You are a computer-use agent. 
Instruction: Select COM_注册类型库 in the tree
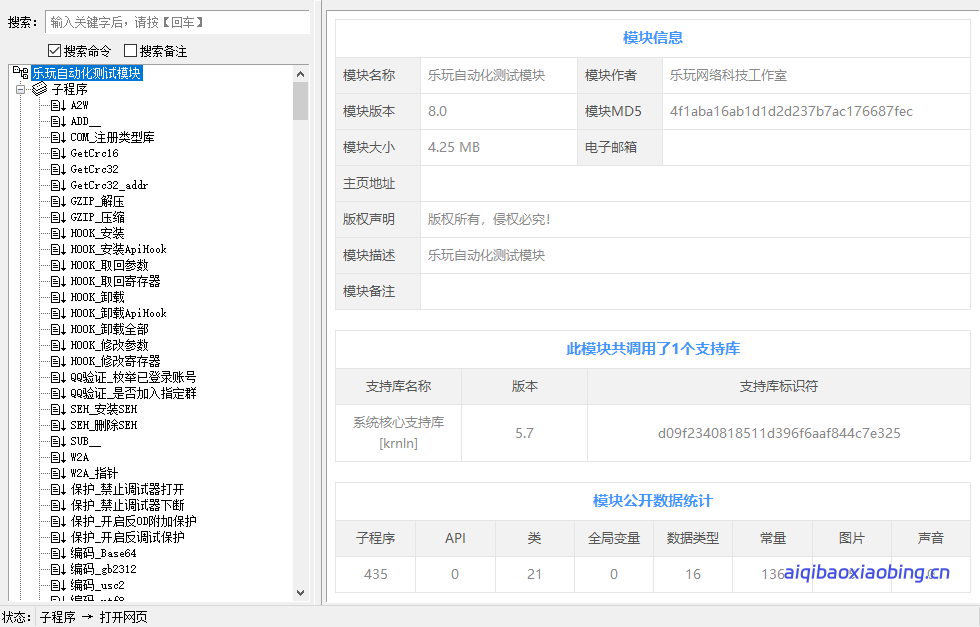(x=112, y=137)
